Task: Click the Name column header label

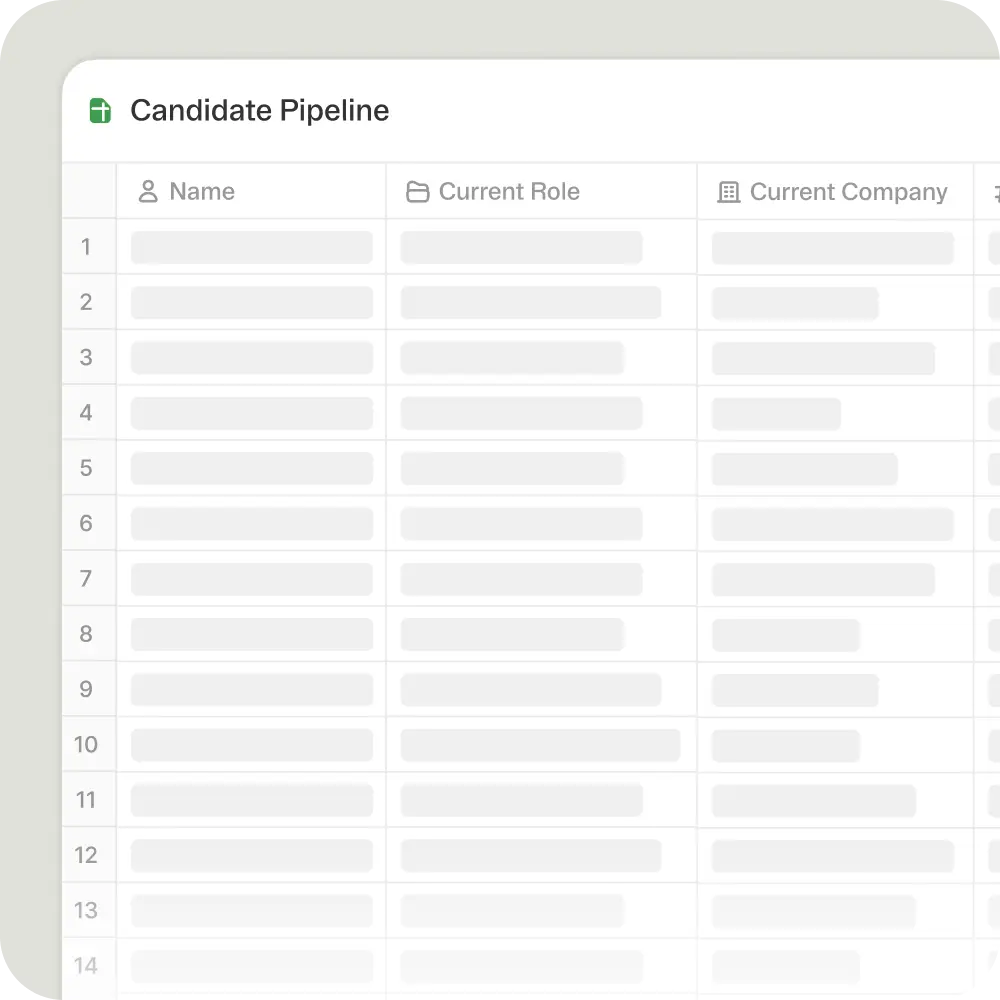Action: click(x=202, y=191)
